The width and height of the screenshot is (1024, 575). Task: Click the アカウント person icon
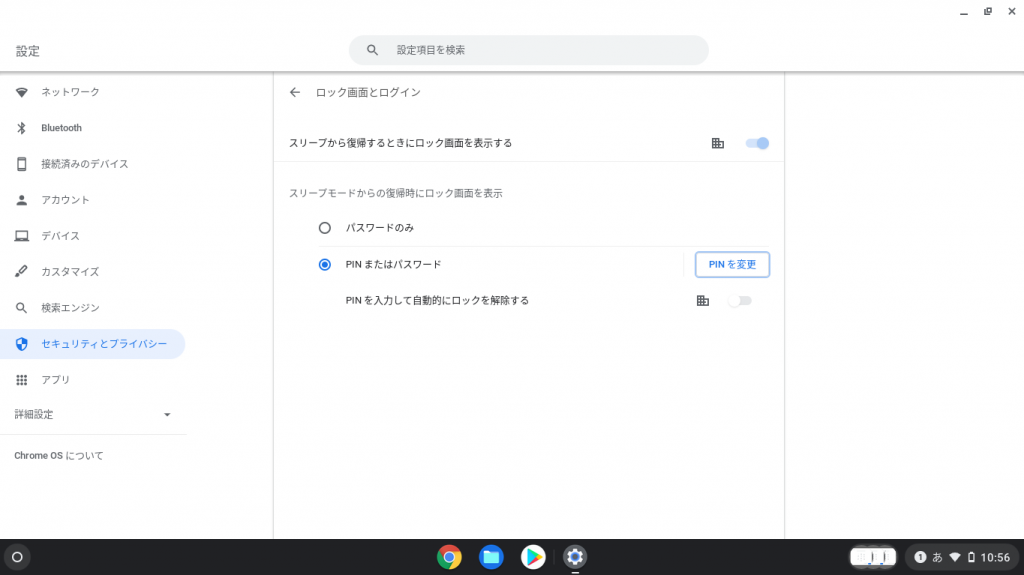click(22, 200)
